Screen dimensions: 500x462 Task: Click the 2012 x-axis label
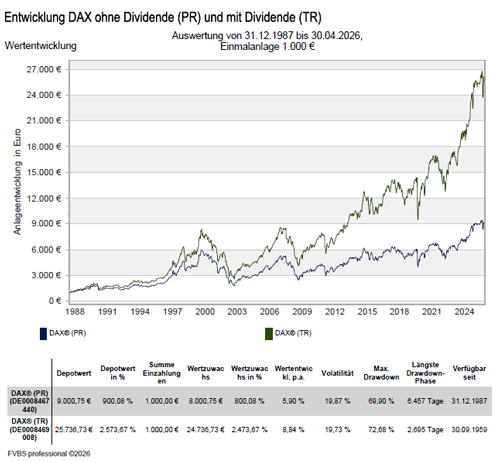click(335, 312)
